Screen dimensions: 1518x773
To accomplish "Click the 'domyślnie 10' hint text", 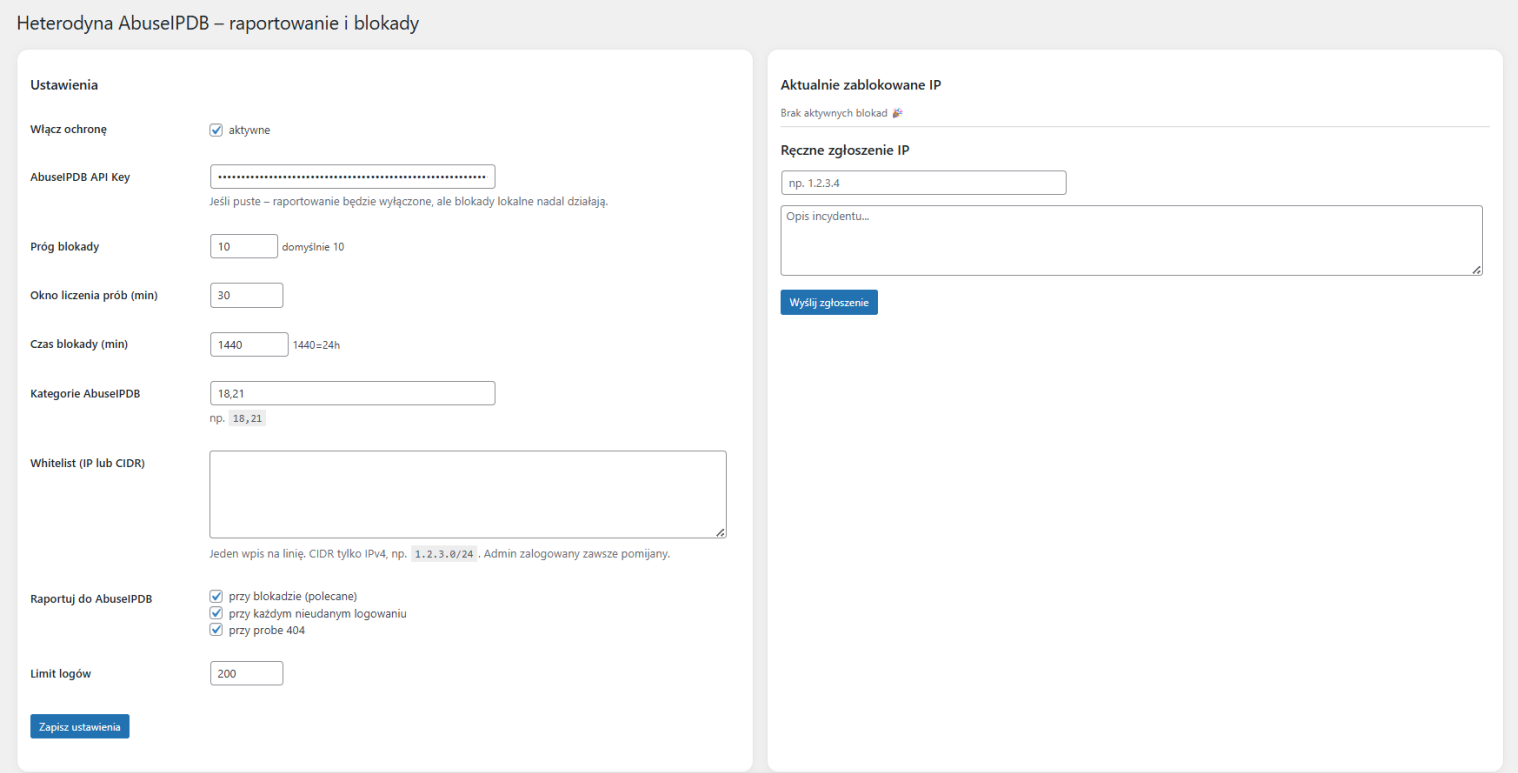I will [x=314, y=247].
